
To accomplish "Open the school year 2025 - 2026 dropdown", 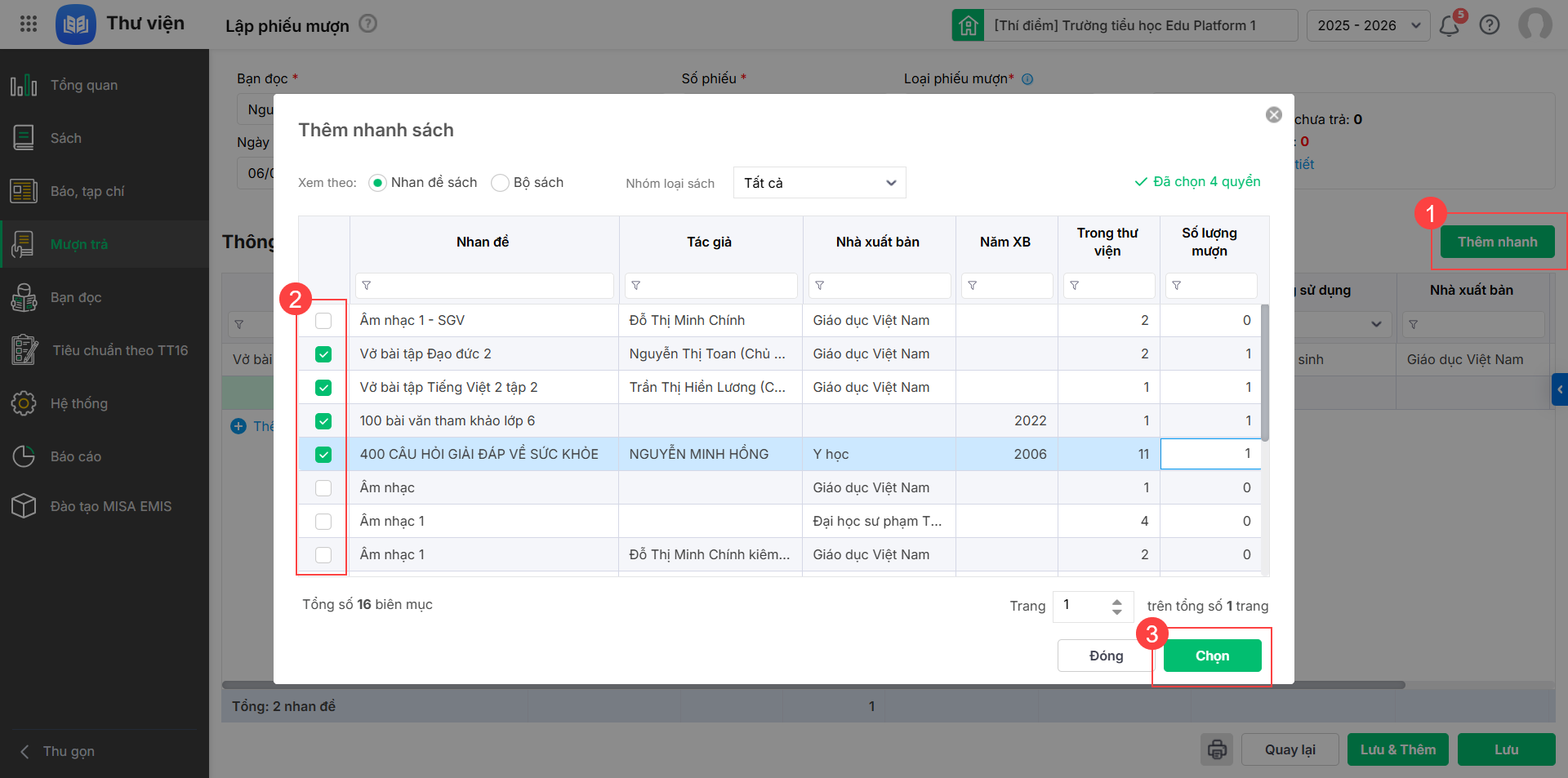I will tap(1368, 25).
